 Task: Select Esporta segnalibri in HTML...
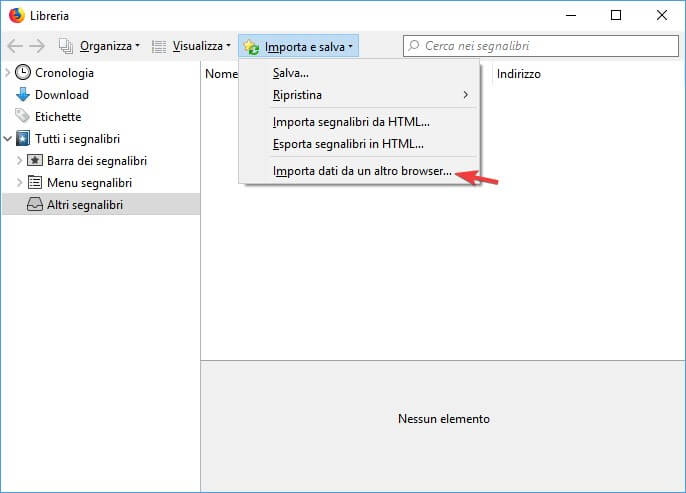click(359, 144)
